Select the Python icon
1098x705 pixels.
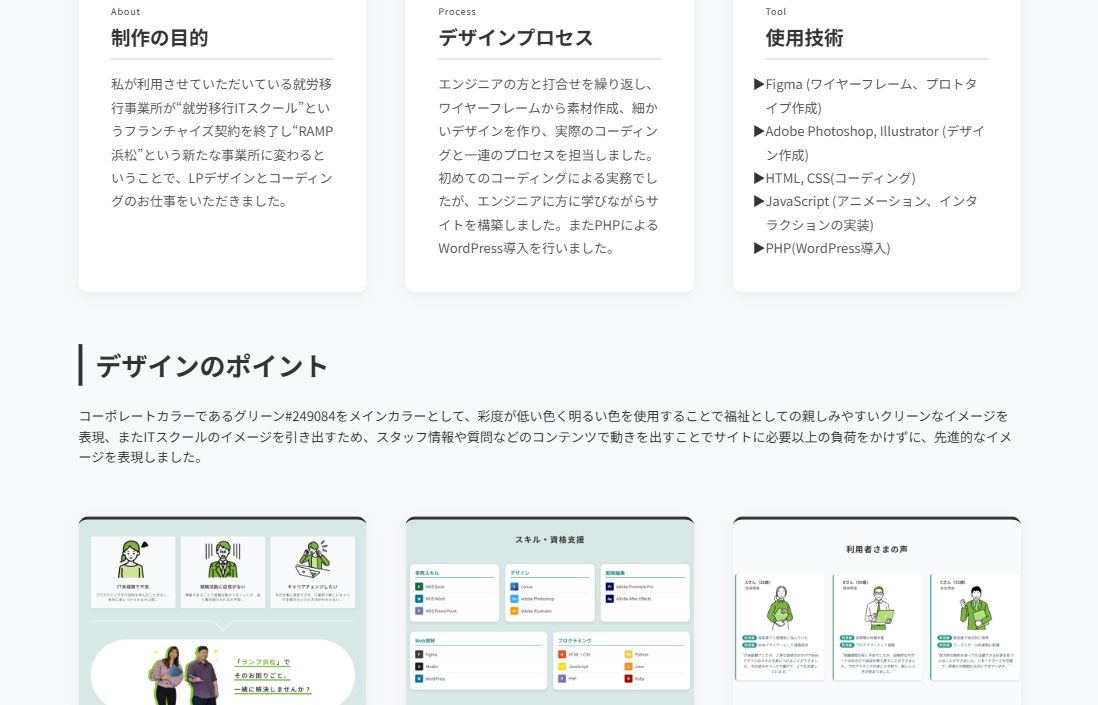[x=628, y=654]
